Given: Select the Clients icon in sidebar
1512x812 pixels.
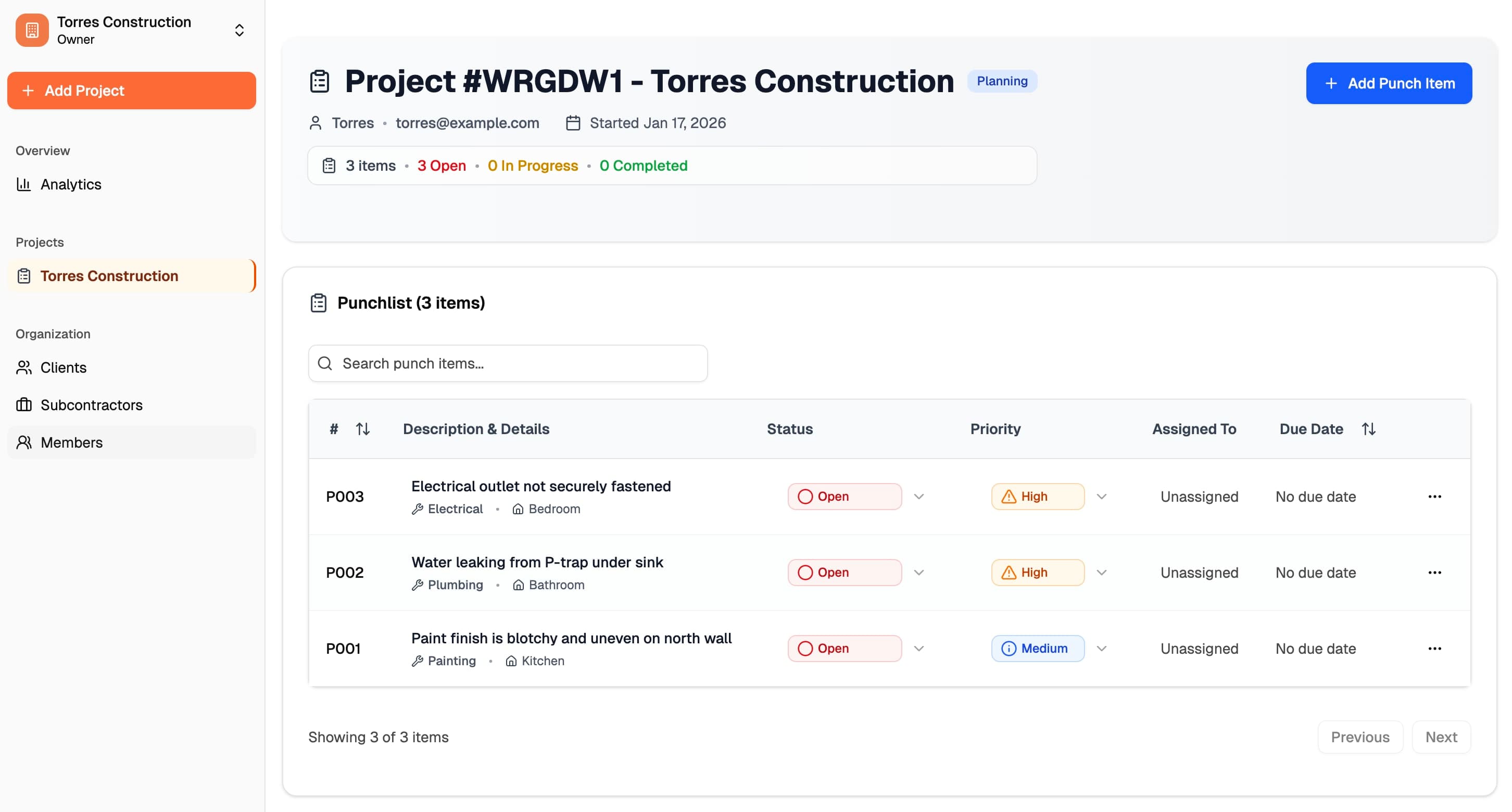Looking at the screenshot, I should 23,367.
